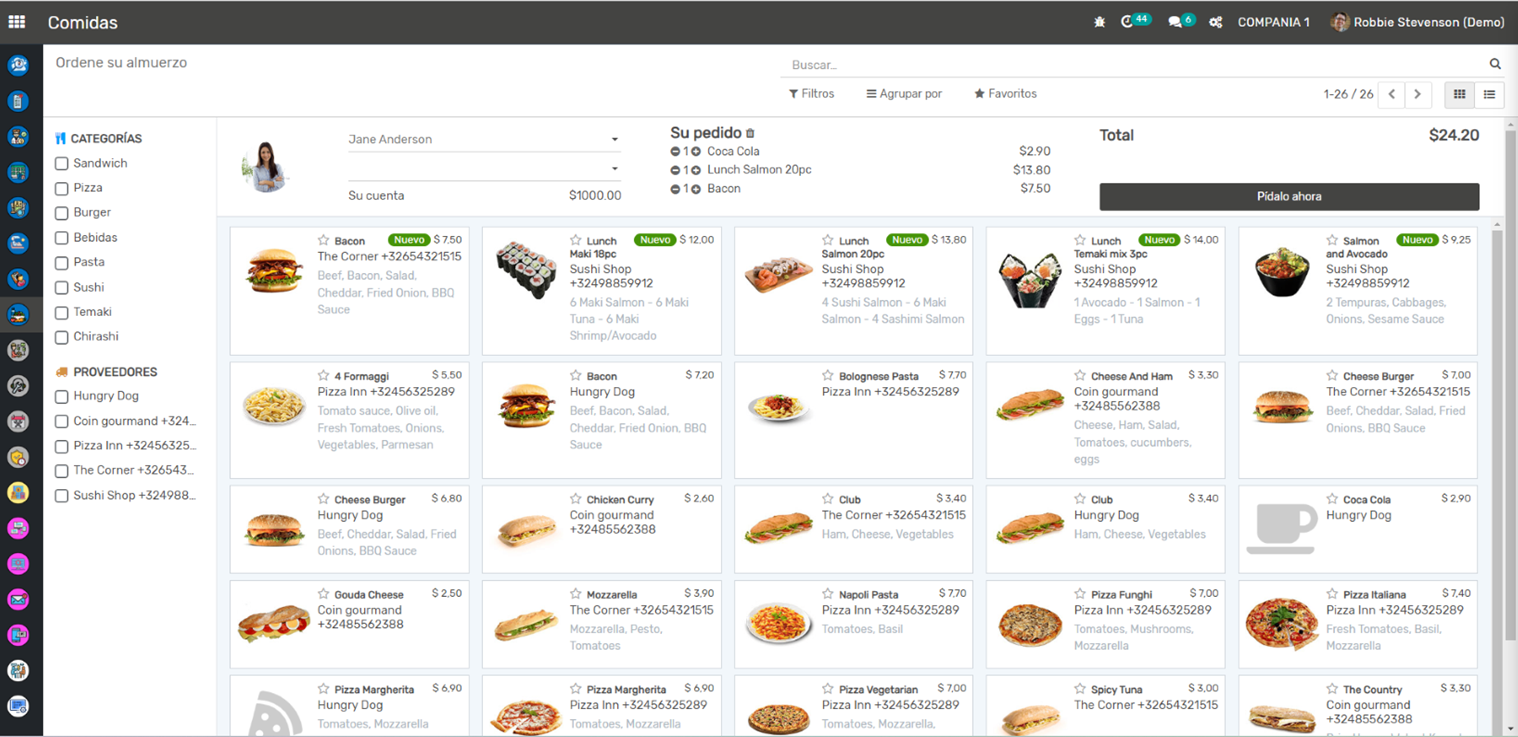Open the messages chat icon with badge 6
The image size is (1518, 737).
pyautogui.click(x=1175, y=22)
